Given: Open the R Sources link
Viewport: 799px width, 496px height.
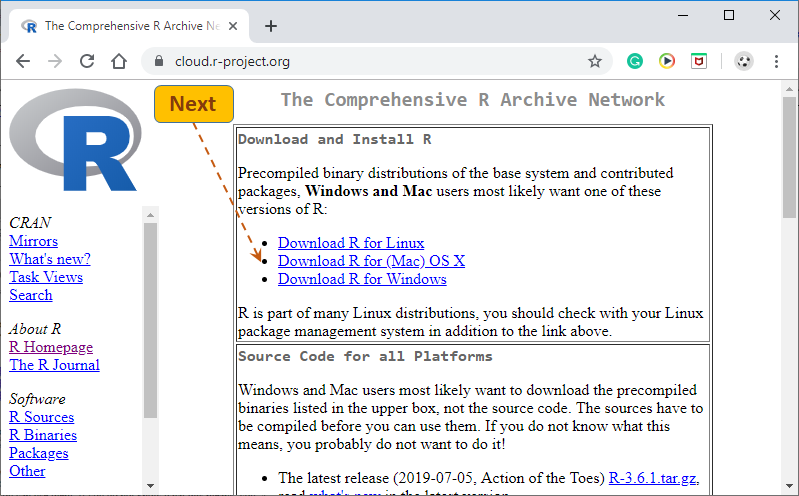Looking at the screenshot, I should tap(42, 417).
